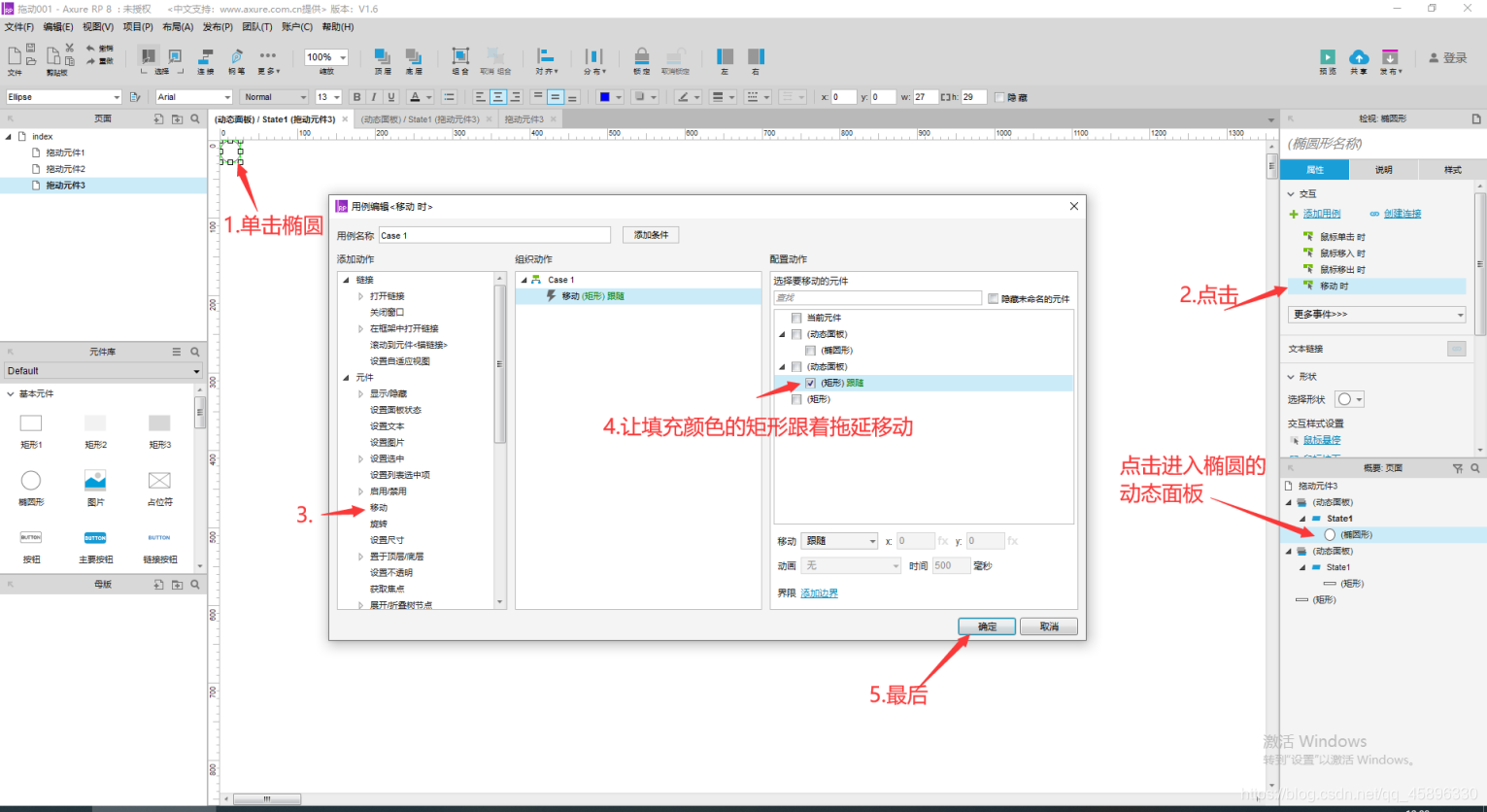The height and width of the screenshot is (812, 1487).
Task: Click the 连接 connector tool icon
Action: click(x=205, y=57)
